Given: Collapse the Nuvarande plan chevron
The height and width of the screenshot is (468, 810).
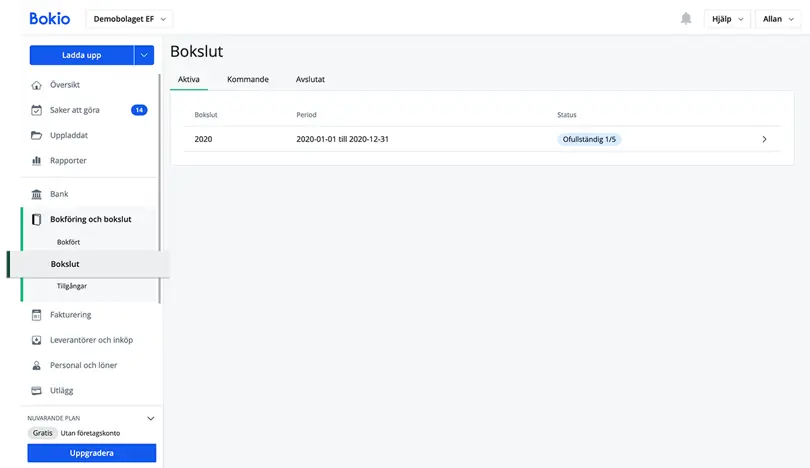Looking at the screenshot, I should 150,418.
